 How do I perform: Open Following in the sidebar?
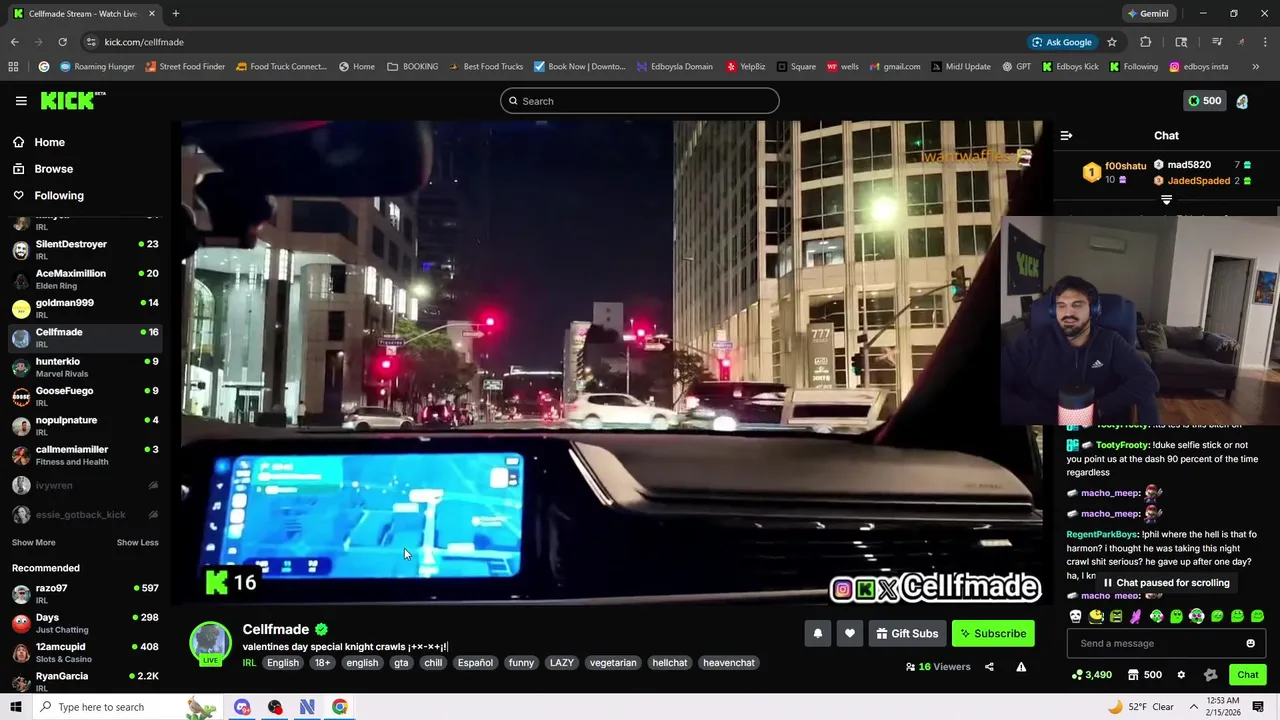pyautogui.click(x=59, y=196)
